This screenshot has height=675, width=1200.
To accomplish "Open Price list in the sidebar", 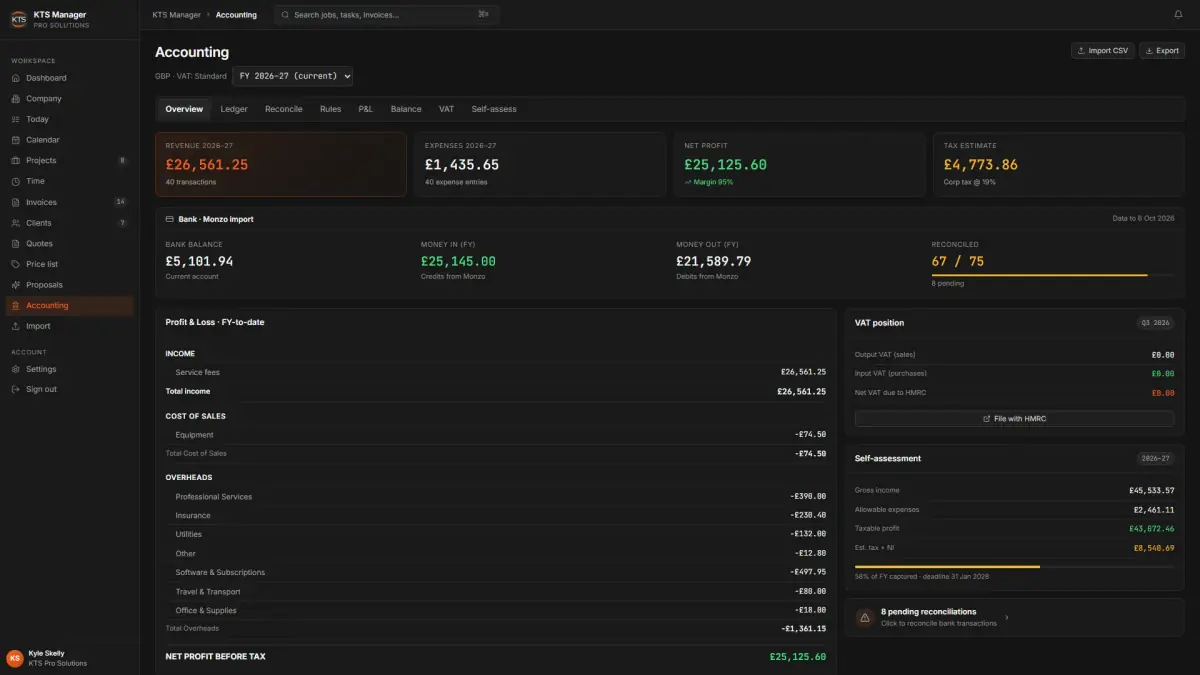I will point(69,264).
